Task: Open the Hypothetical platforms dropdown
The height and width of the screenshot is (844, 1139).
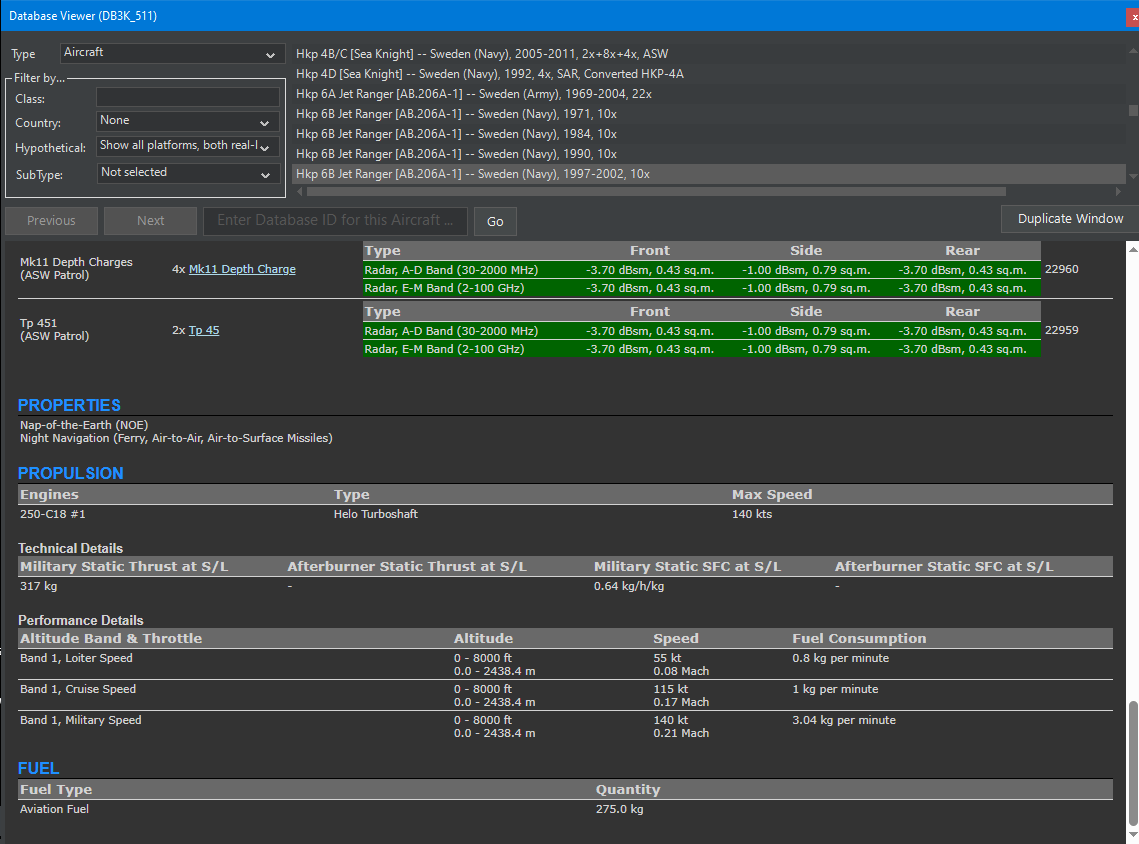Action: point(187,146)
